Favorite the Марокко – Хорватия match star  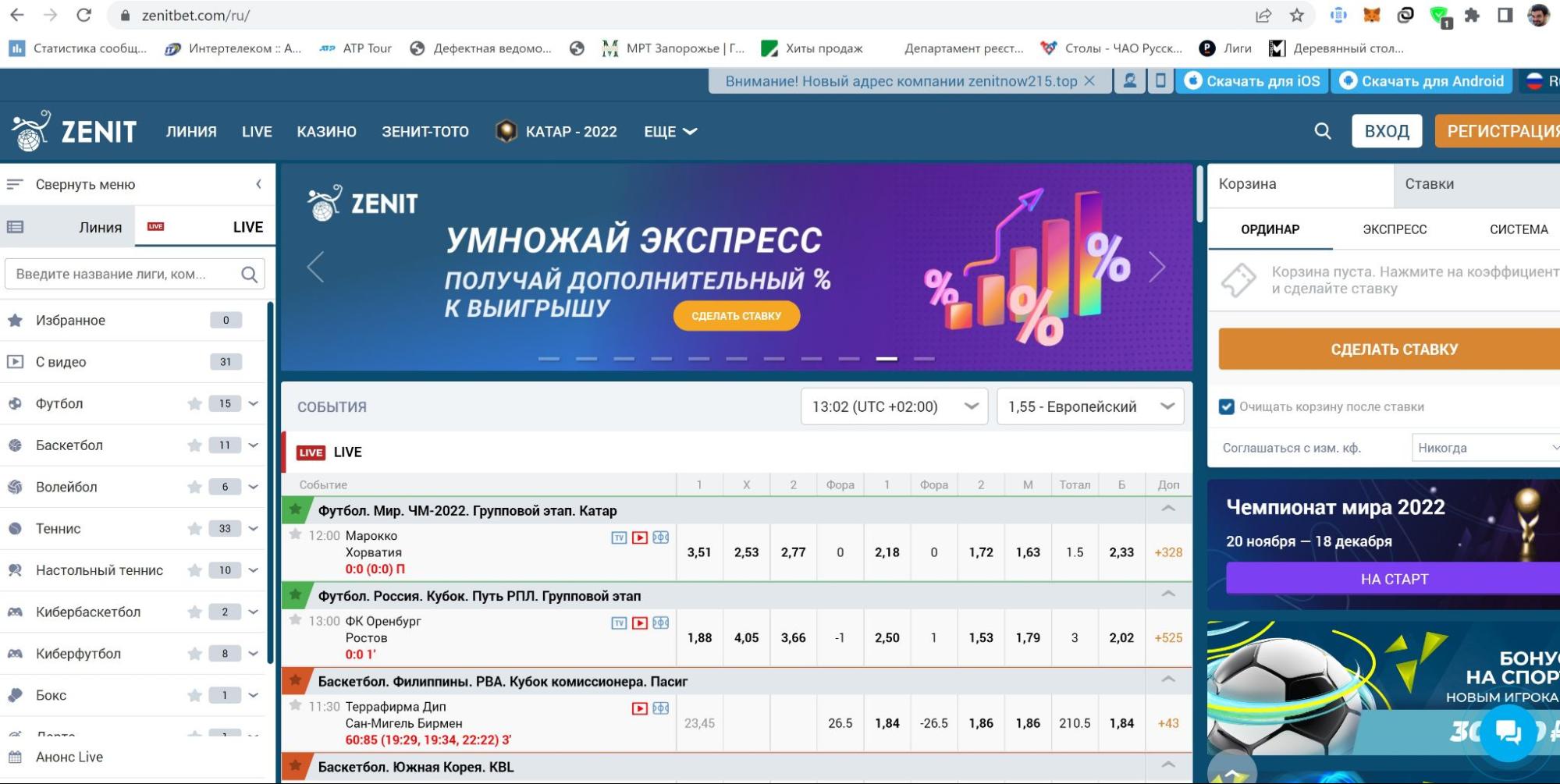tap(295, 534)
